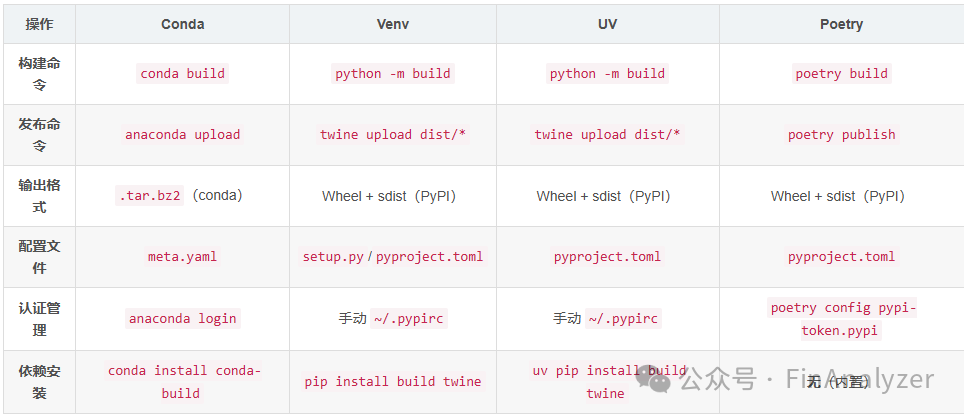Click the 'poetry build' code snippet
The height and width of the screenshot is (417, 964).
click(841, 74)
